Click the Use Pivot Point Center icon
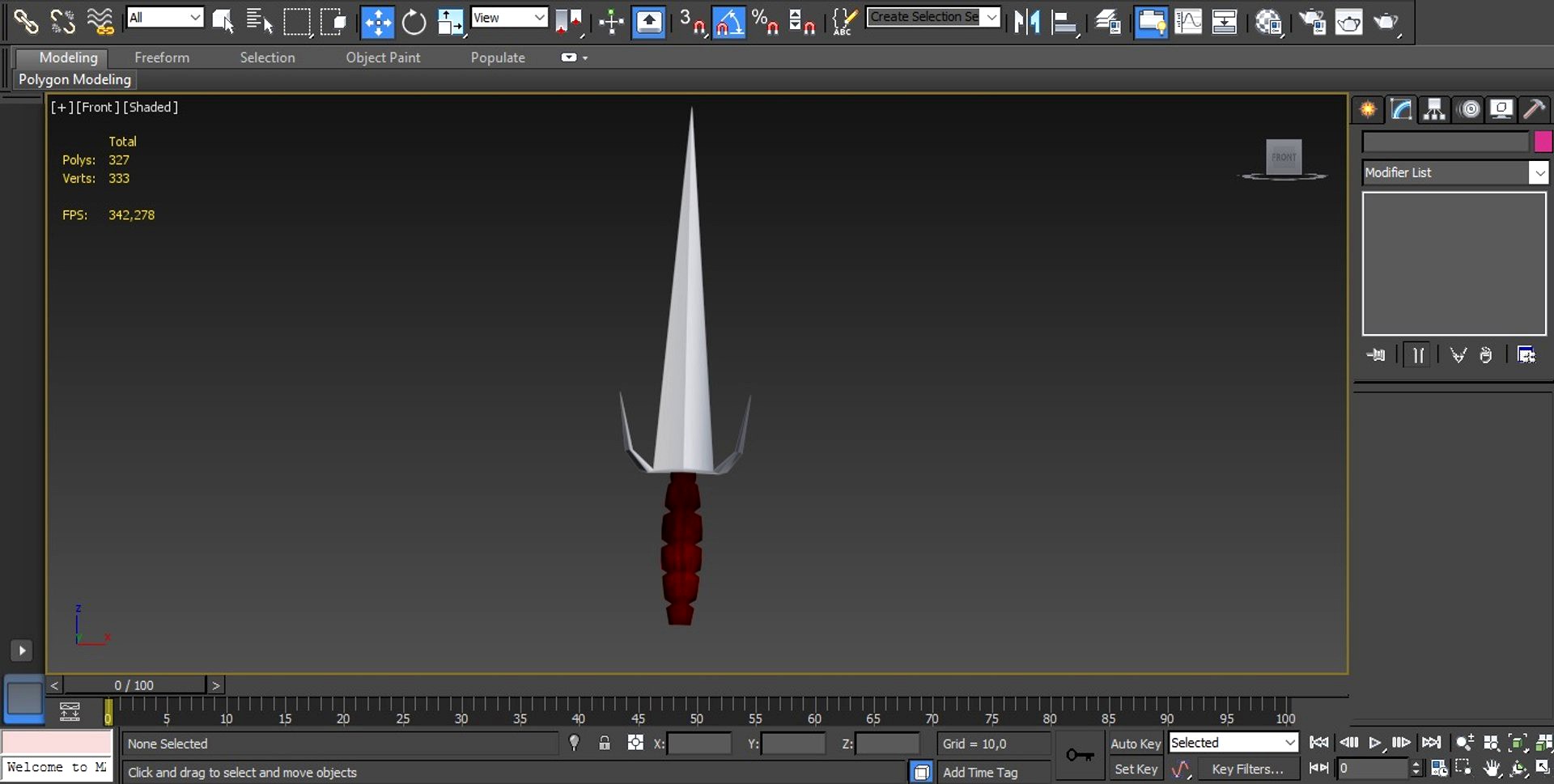 pos(569,21)
